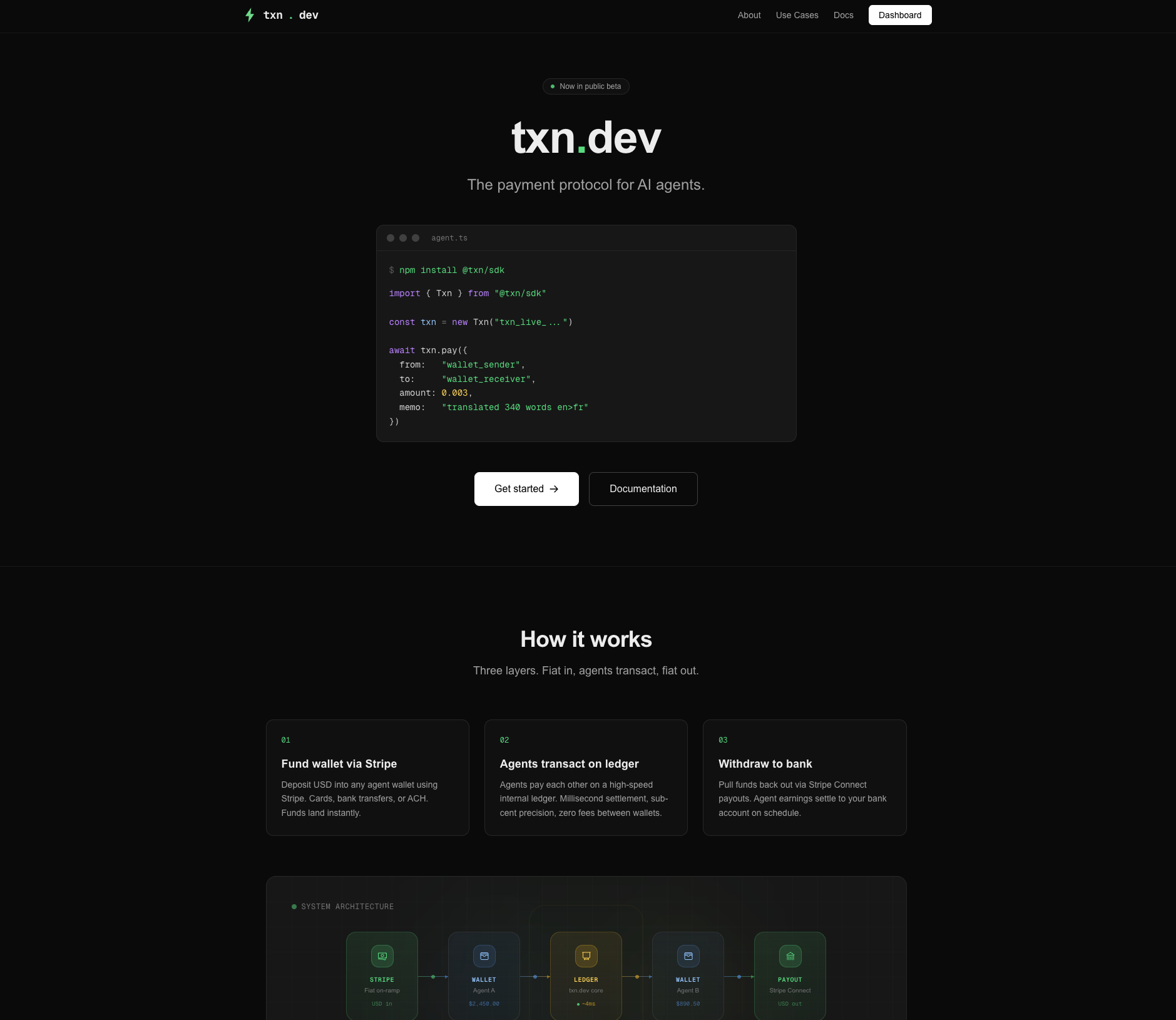This screenshot has height=1020, width=1176.
Task: Open the Documentation button
Action: click(x=643, y=489)
